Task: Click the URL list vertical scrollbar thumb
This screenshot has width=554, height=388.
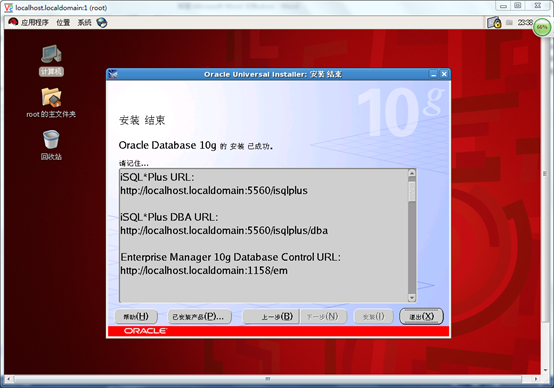Action: (412, 192)
